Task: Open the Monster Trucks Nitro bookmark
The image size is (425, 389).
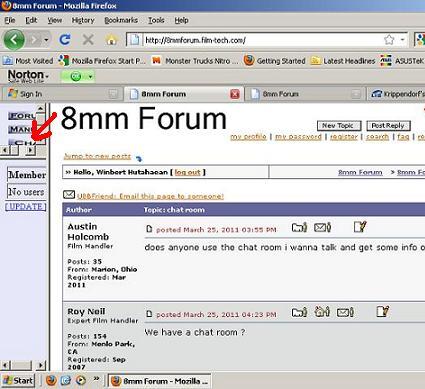Action: [x=195, y=61]
